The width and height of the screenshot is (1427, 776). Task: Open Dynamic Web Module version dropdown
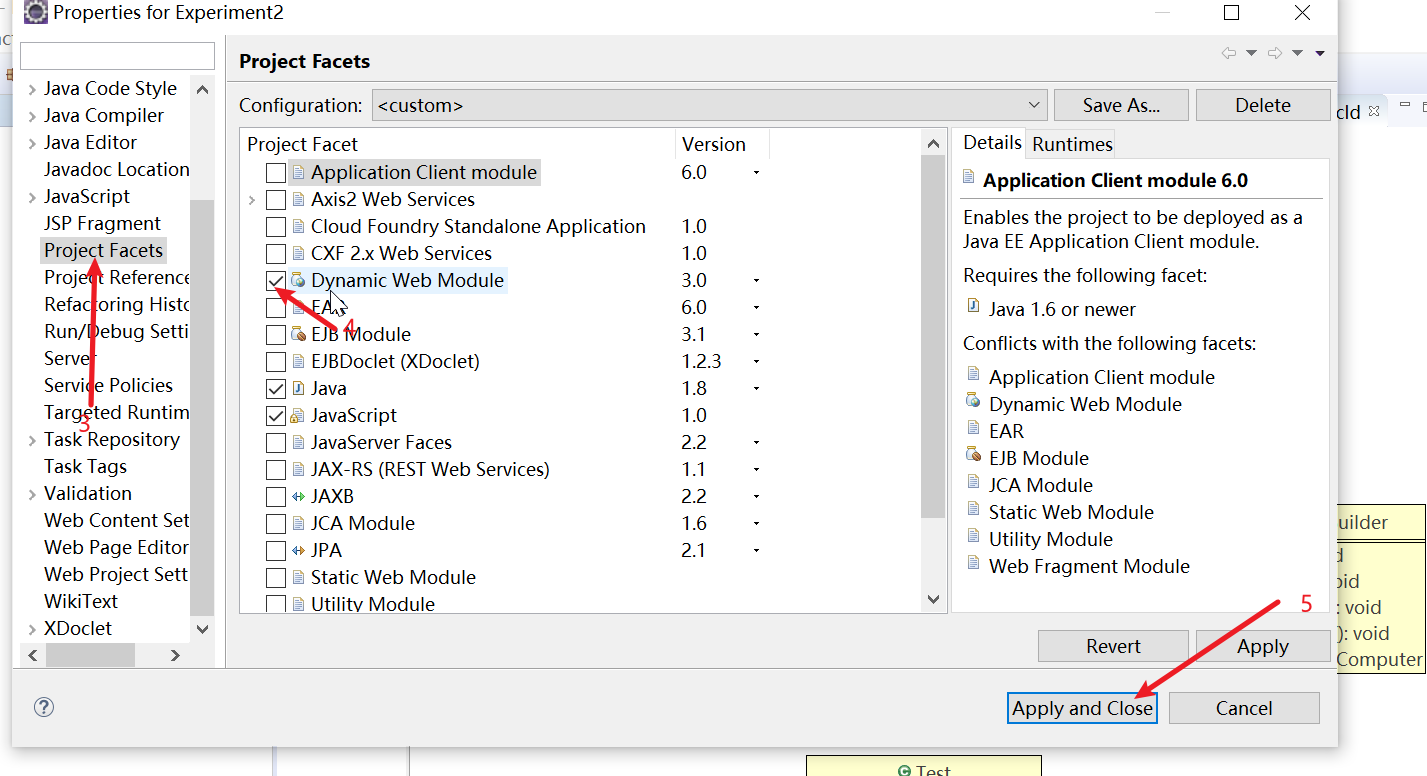click(756, 281)
